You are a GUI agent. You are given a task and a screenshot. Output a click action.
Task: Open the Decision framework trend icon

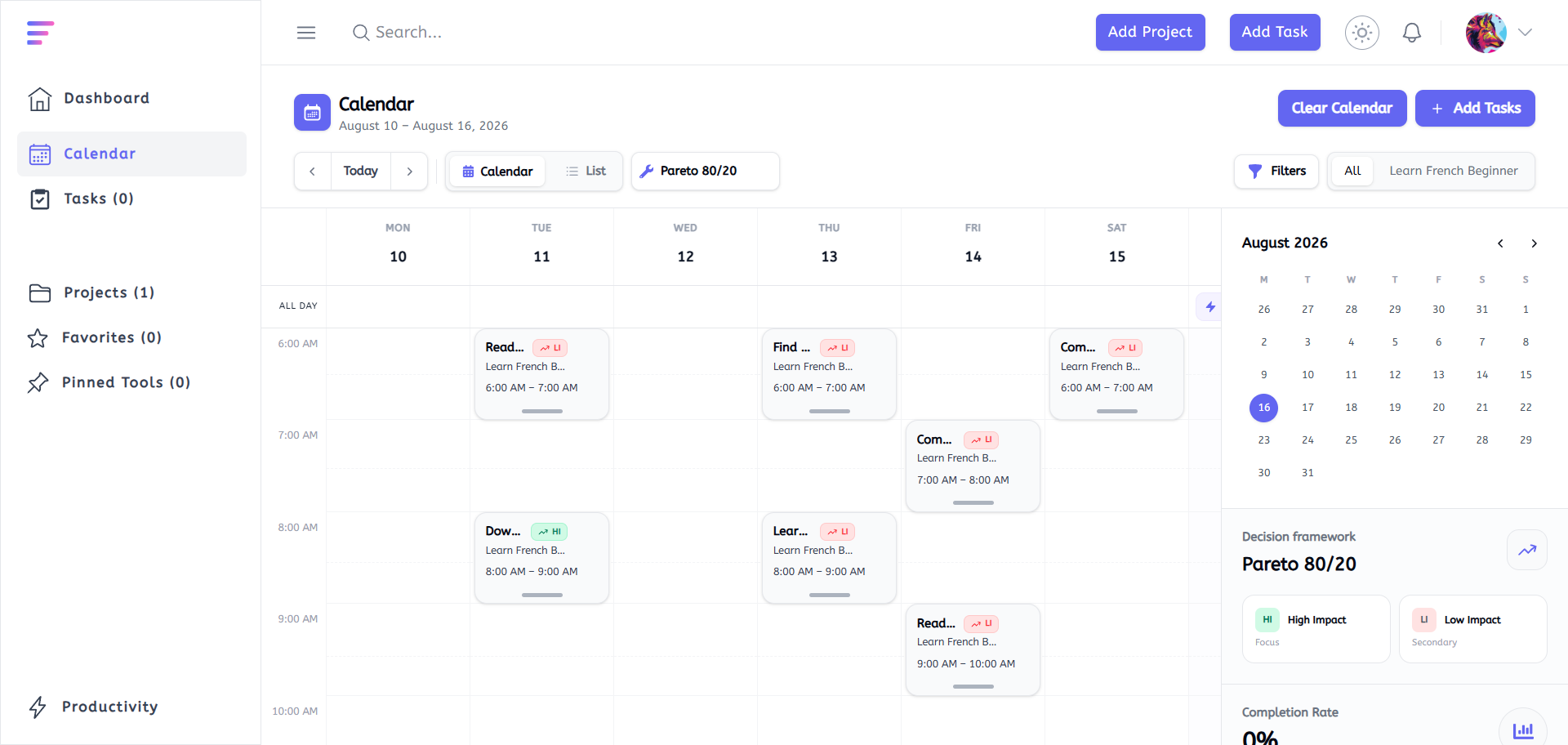tap(1527, 551)
